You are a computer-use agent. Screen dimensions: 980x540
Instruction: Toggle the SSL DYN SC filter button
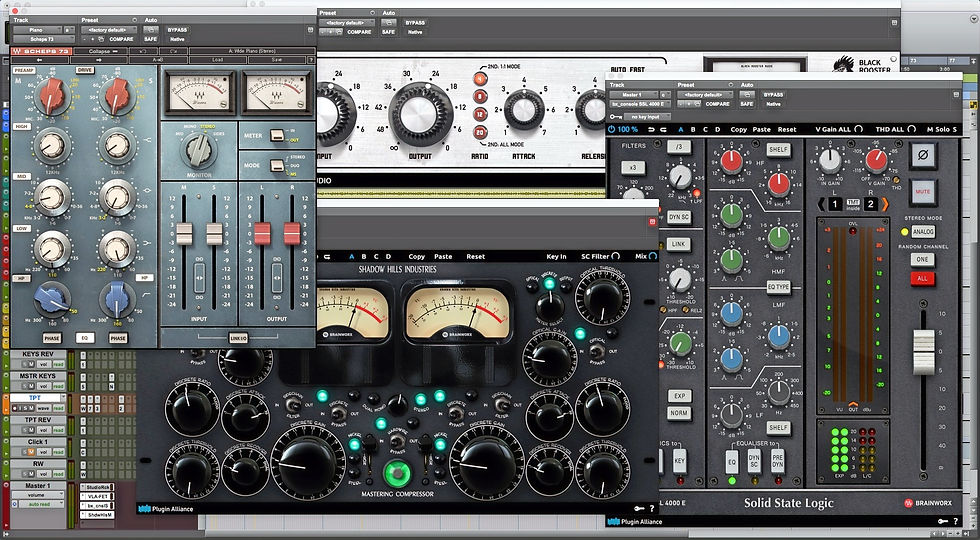[x=679, y=217]
